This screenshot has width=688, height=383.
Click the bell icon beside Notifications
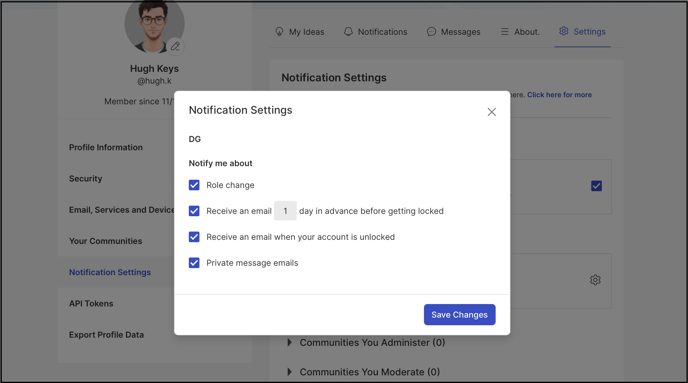pos(348,32)
